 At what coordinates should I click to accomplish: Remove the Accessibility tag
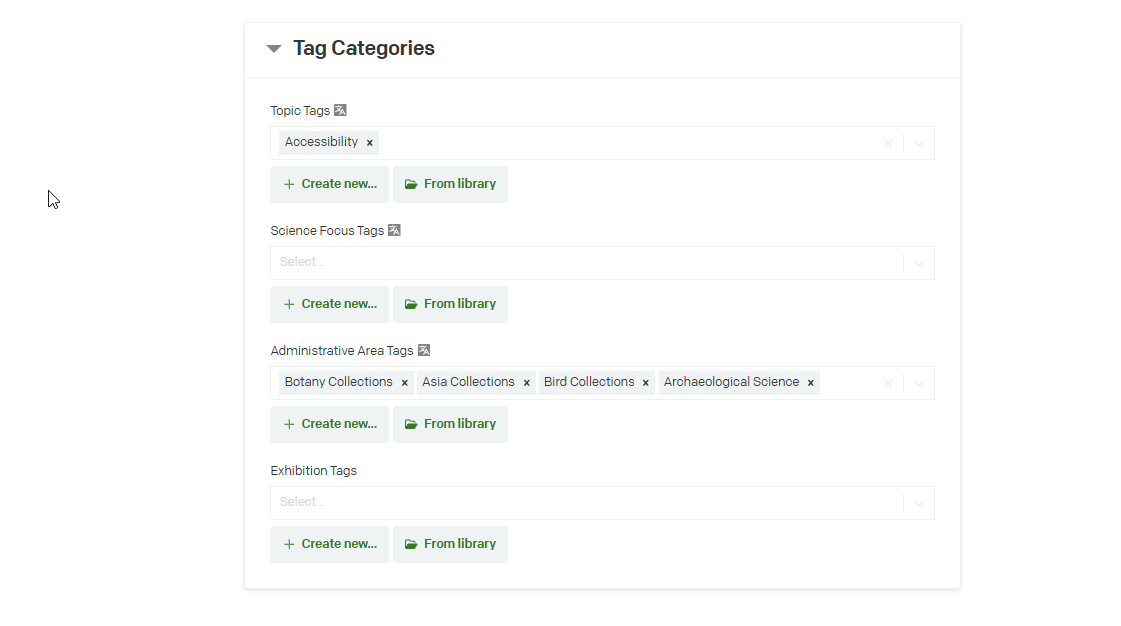[x=370, y=143]
